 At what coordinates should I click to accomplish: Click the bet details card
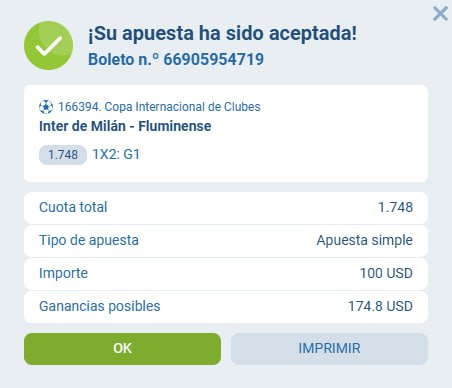pos(226,133)
